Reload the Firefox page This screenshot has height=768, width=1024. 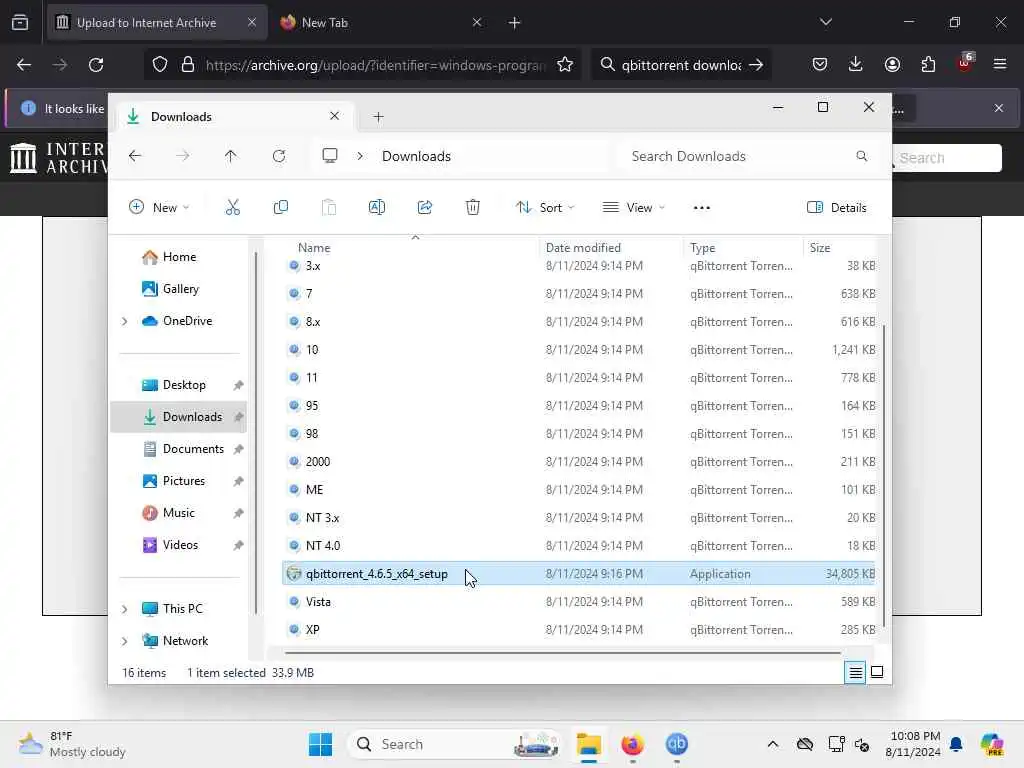[96, 65]
